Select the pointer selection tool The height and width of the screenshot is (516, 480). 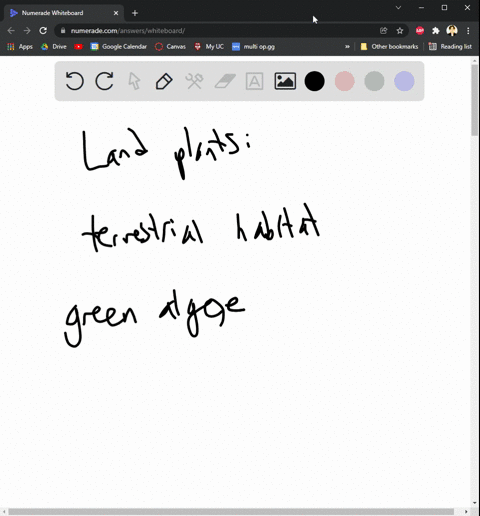pyautogui.click(x=134, y=81)
